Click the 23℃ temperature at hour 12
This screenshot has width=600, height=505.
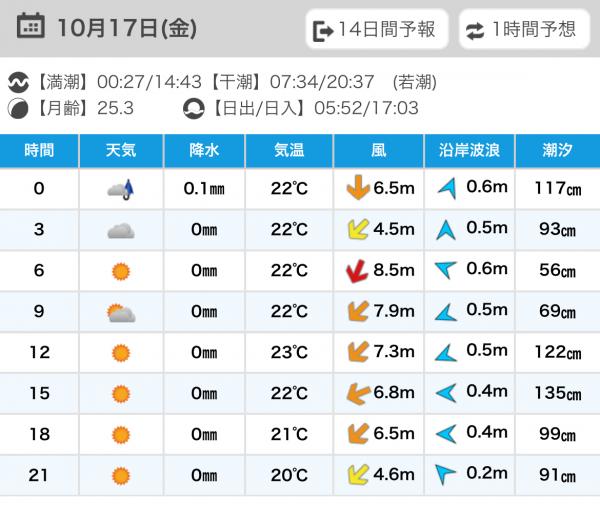coord(289,353)
